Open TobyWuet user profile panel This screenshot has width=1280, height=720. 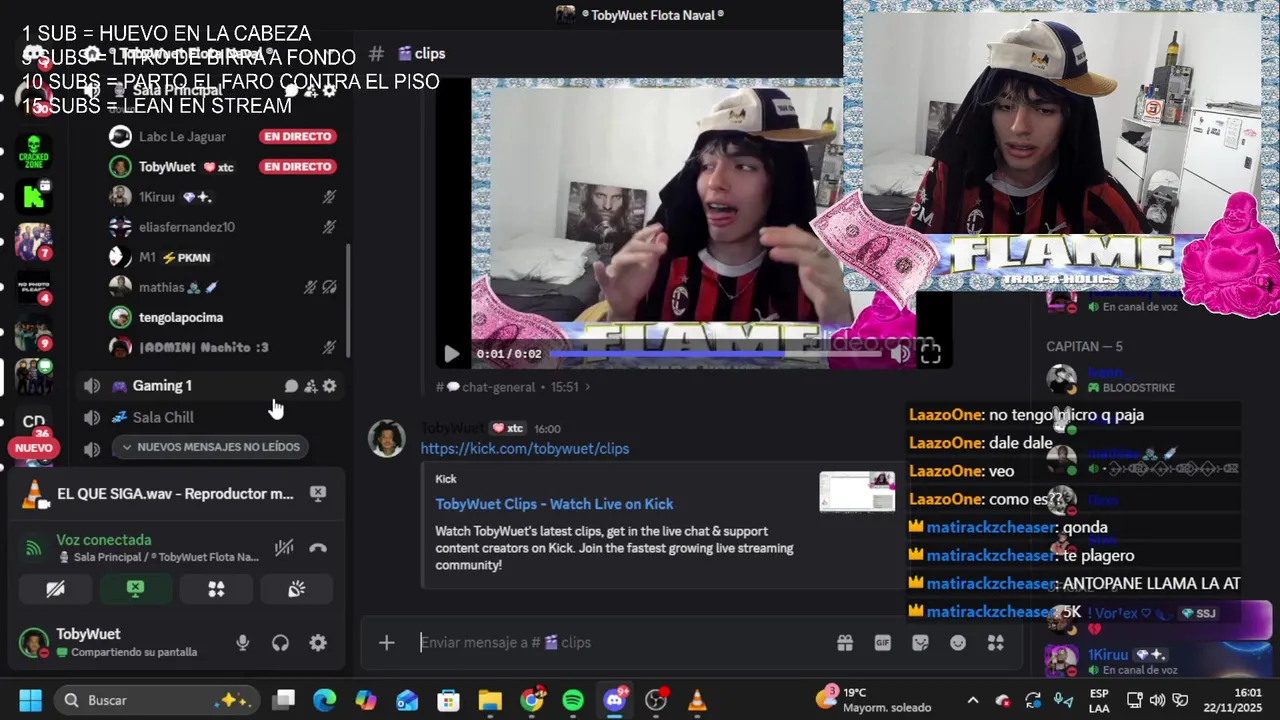110,642
